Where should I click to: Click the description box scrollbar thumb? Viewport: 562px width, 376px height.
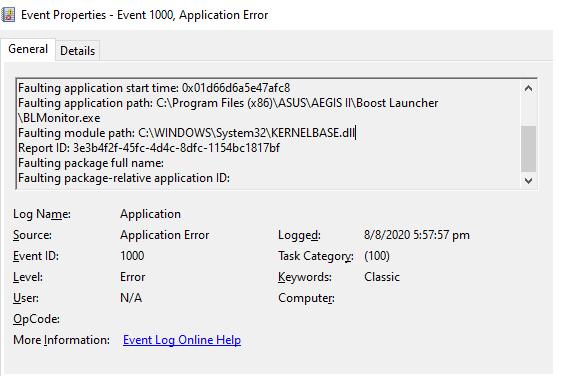[528, 149]
